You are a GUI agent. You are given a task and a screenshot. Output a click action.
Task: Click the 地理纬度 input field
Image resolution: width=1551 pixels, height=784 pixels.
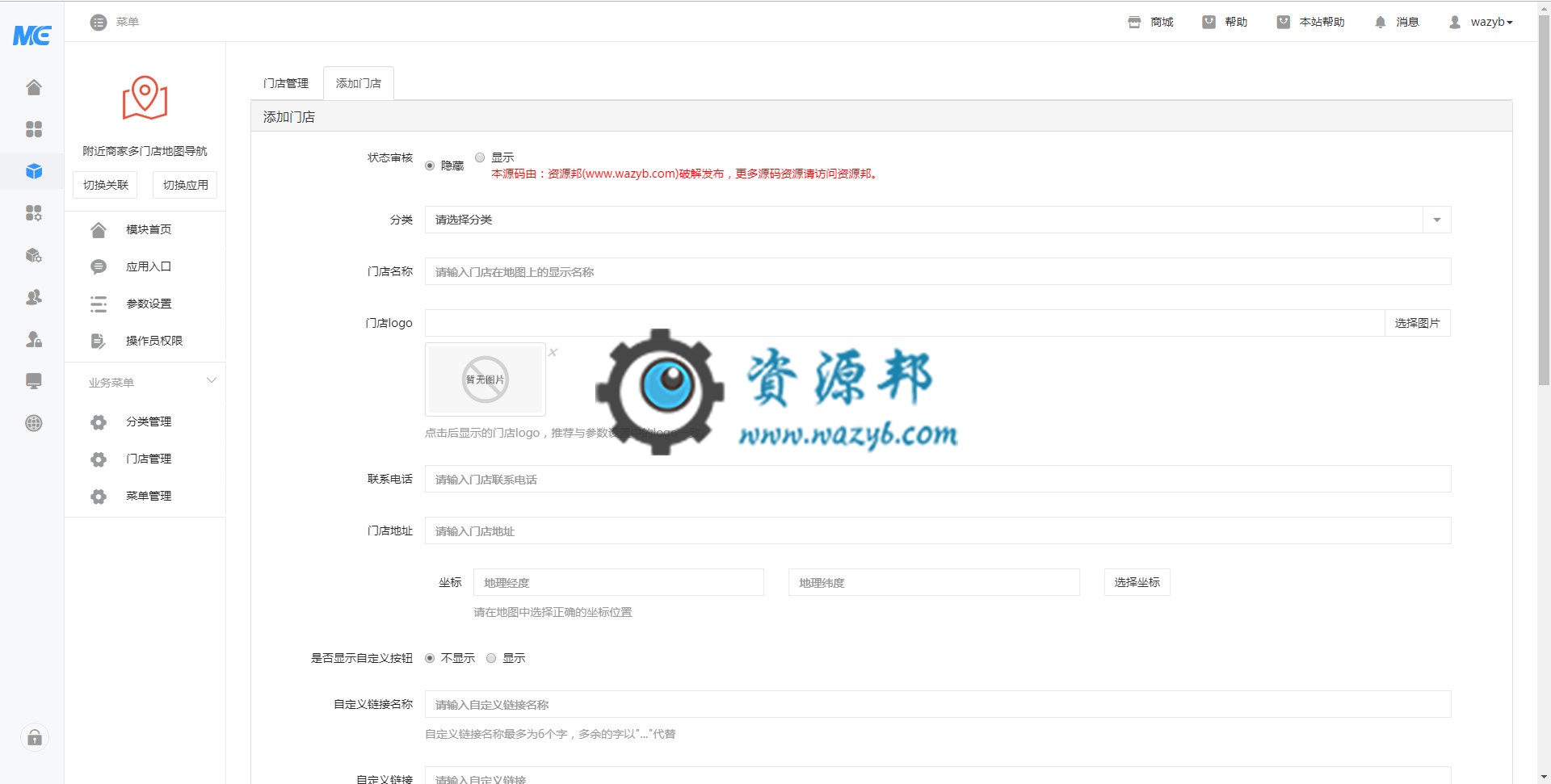(934, 582)
